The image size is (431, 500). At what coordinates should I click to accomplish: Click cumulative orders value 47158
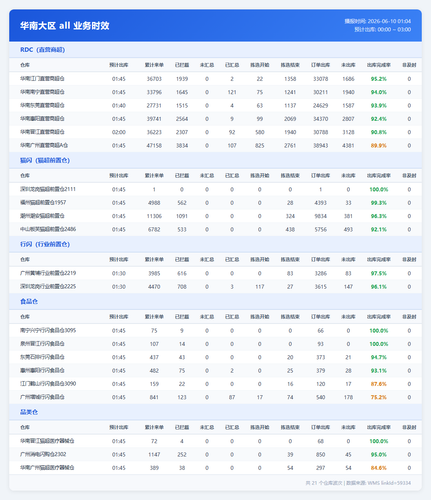click(x=154, y=146)
